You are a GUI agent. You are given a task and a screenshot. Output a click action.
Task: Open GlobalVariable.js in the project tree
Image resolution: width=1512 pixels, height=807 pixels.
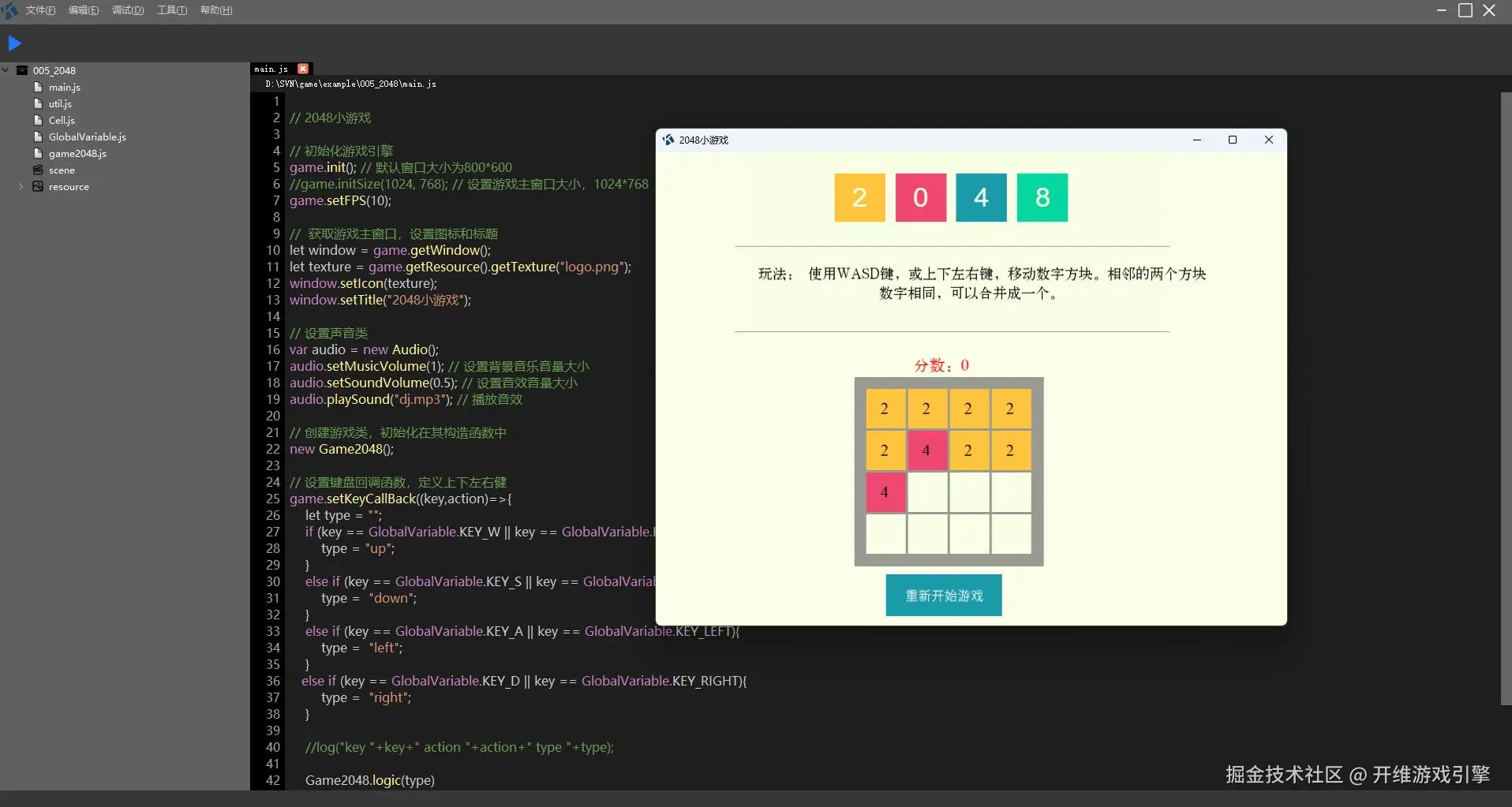[x=88, y=137]
